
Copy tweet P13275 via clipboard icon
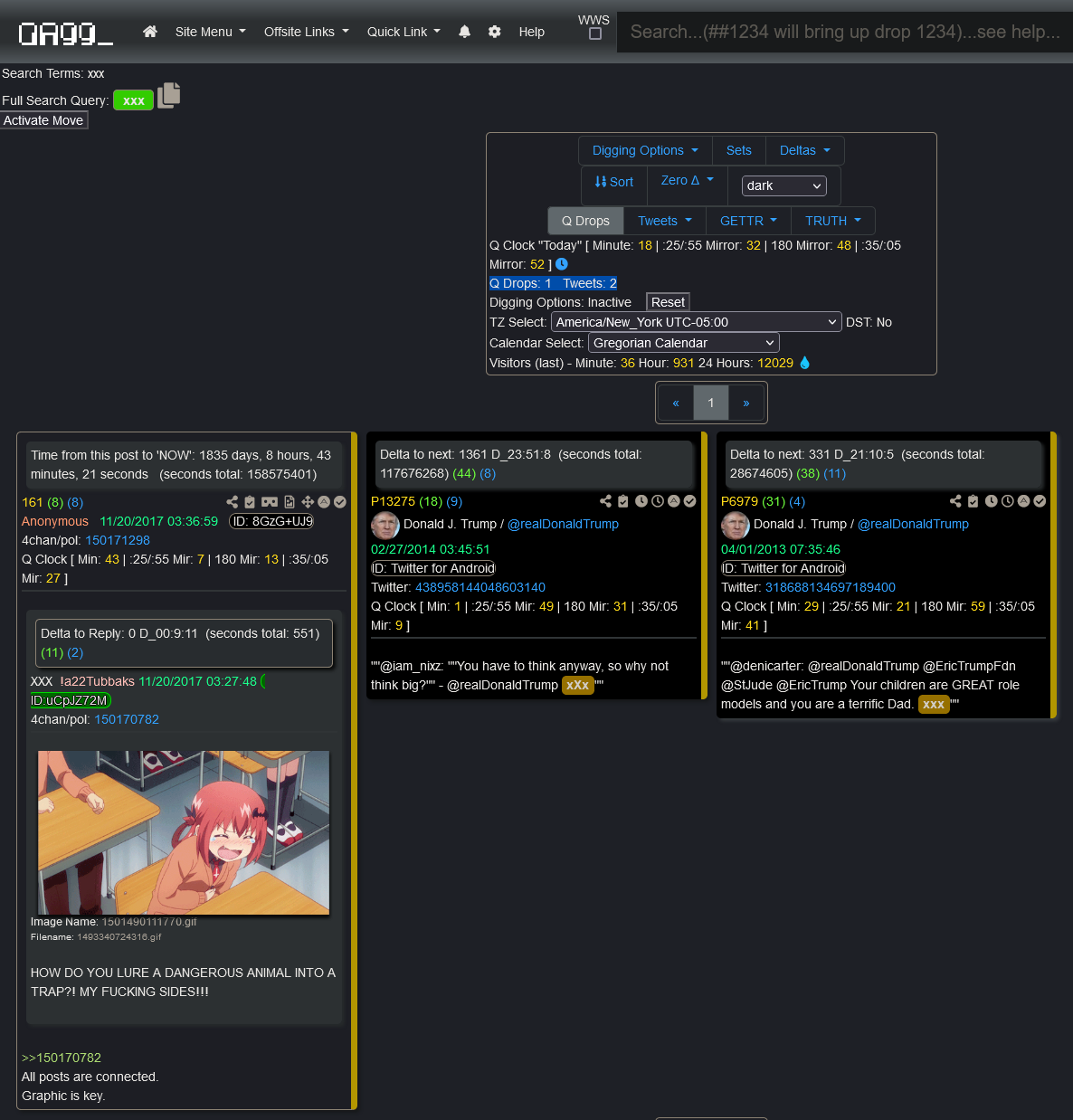coord(623,501)
